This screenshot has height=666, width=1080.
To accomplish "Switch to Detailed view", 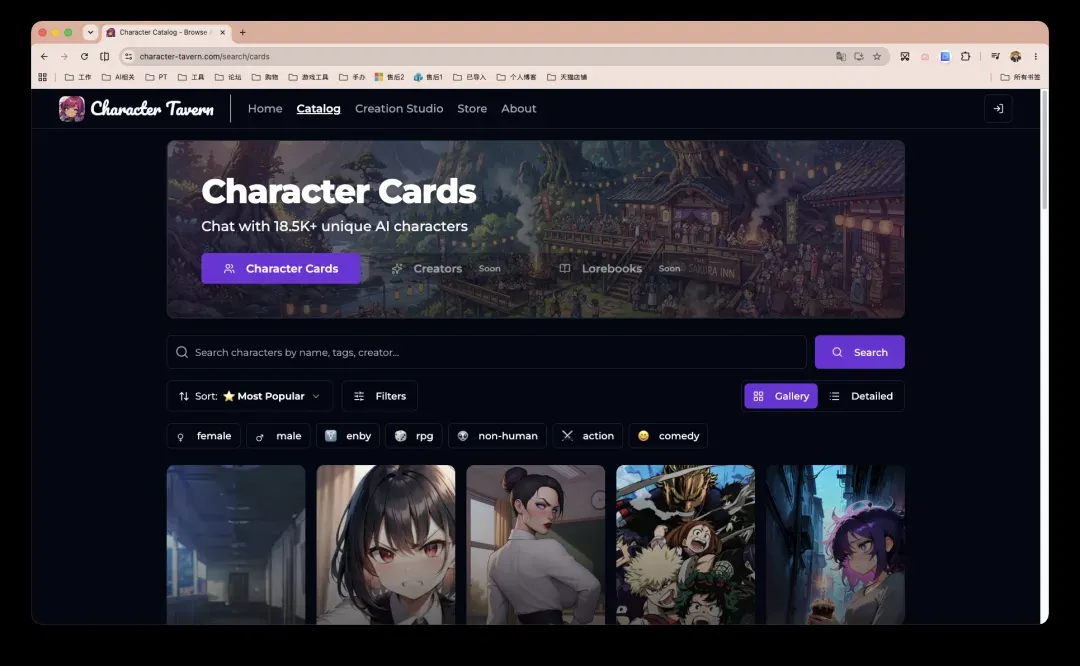I will point(861,396).
